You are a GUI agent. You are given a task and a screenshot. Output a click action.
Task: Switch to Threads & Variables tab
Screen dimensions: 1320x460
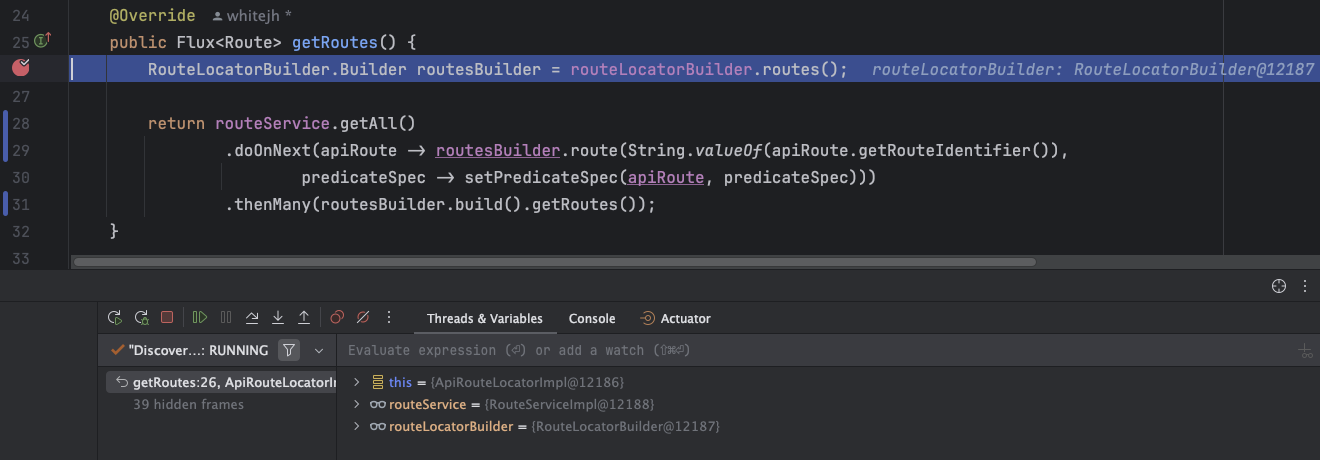point(485,318)
